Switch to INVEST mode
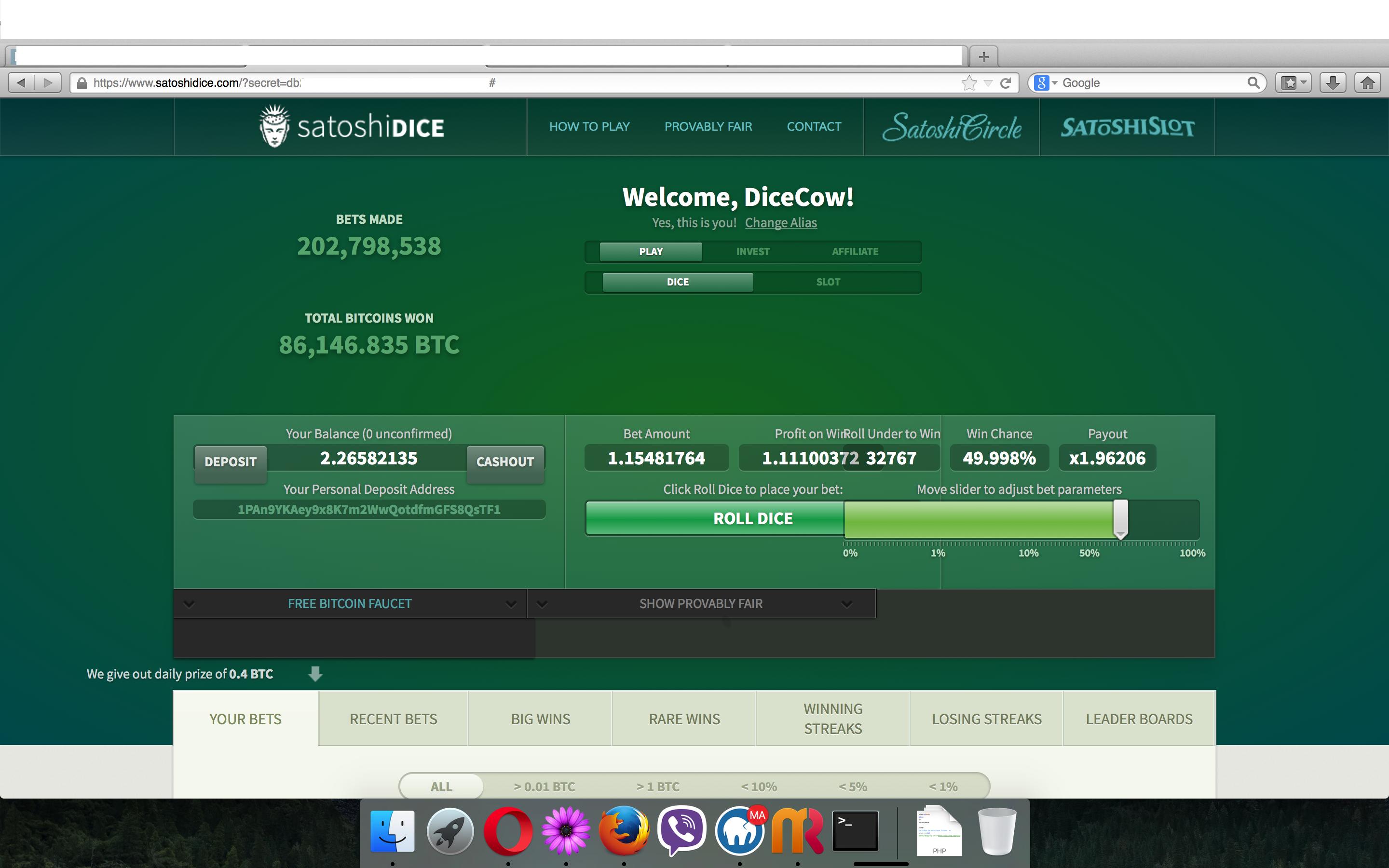1389x868 pixels. coord(752,251)
